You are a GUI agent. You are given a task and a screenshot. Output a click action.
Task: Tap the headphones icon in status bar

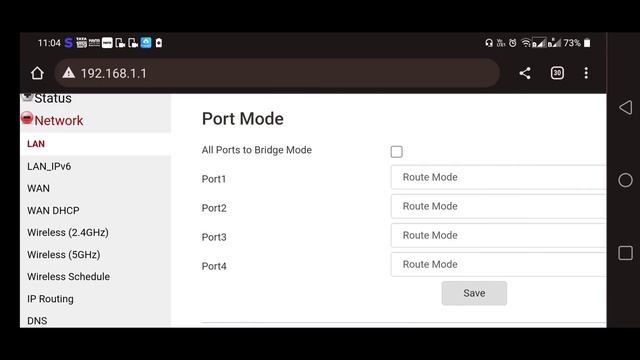point(489,43)
